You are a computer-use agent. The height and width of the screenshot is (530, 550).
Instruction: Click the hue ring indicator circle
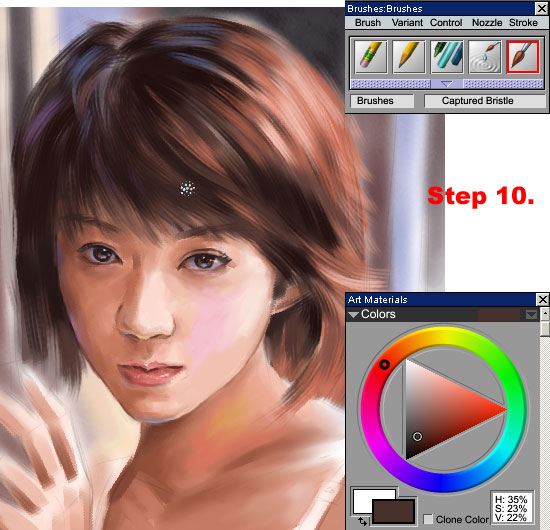pyautogui.click(x=384, y=365)
